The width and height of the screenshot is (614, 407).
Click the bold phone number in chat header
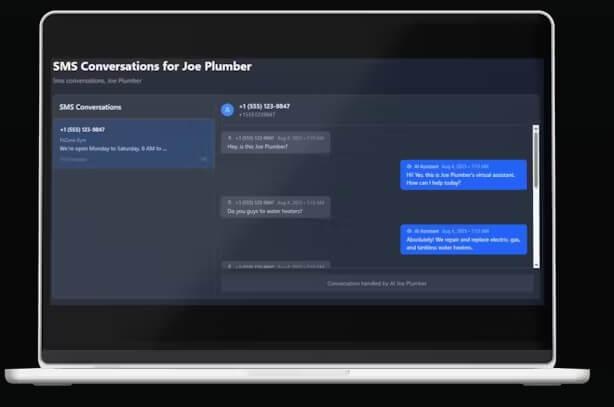coord(264,105)
